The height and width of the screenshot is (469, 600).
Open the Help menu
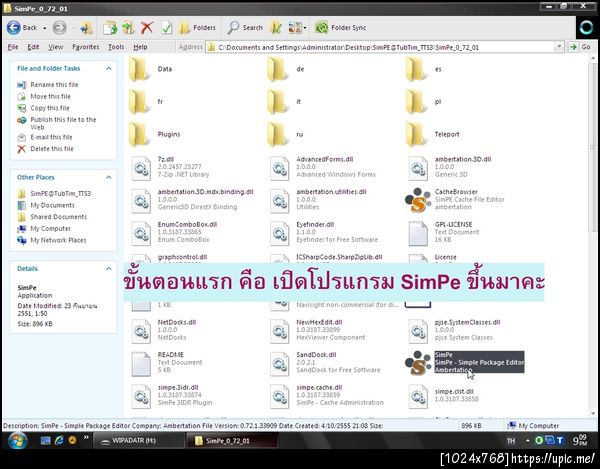click(x=140, y=47)
